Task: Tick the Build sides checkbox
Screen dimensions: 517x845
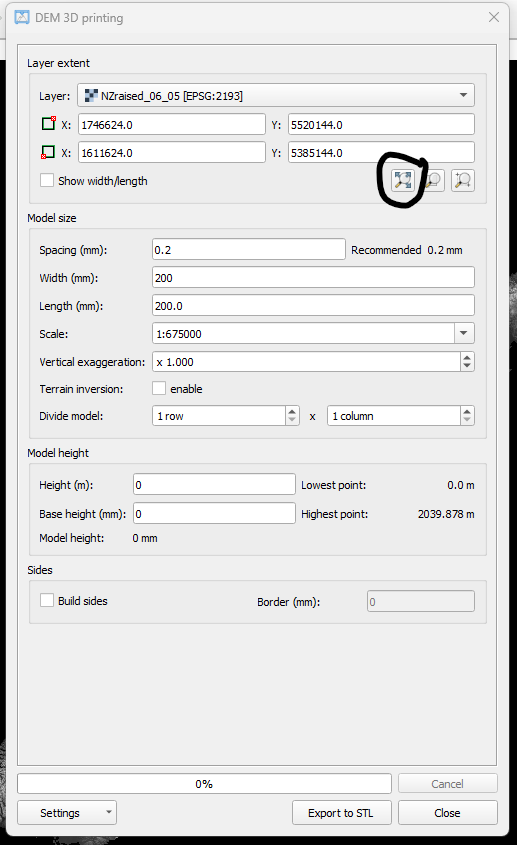Action: (x=47, y=600)
